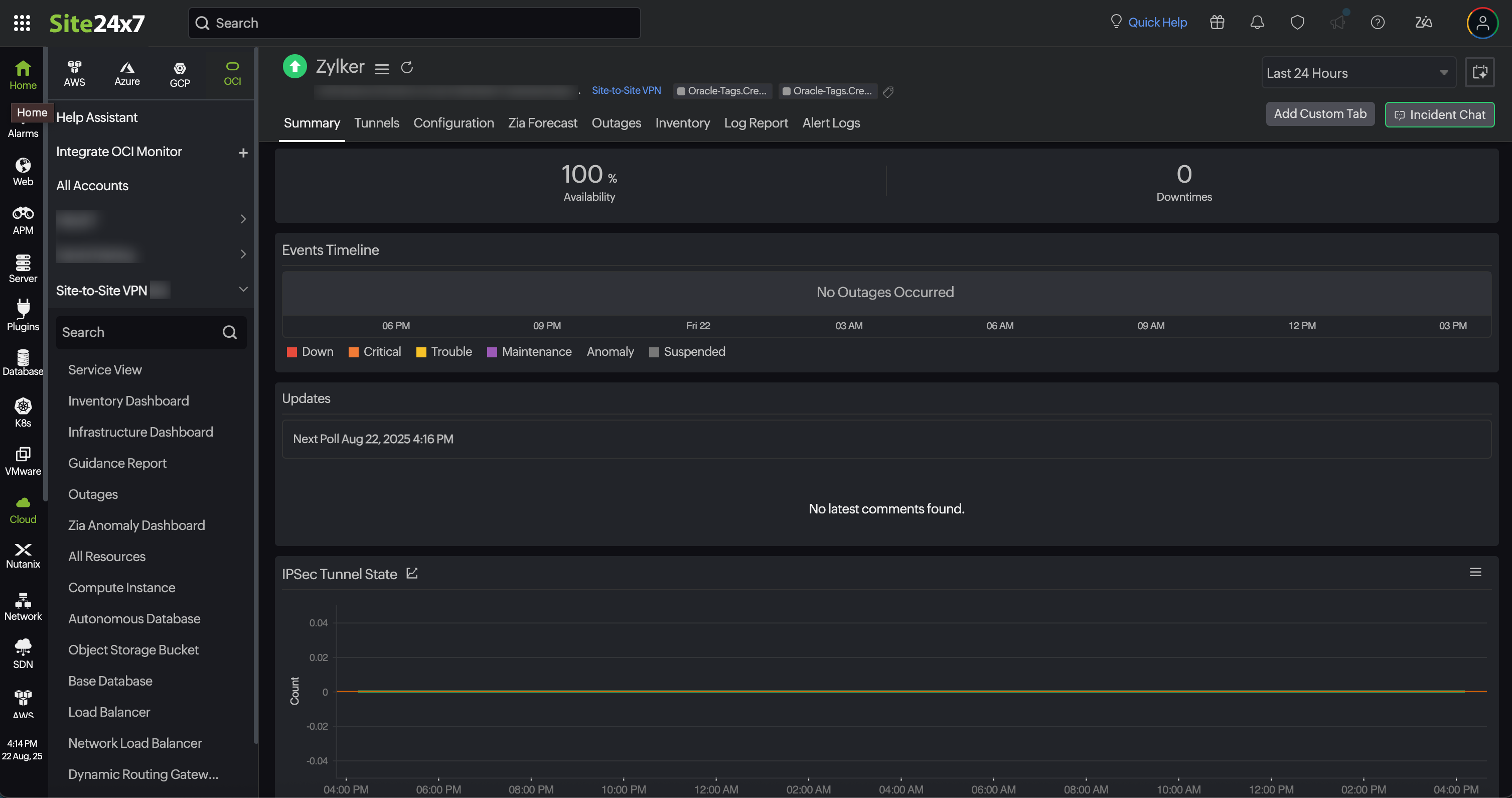Open the gift box icon

pyautogui.click(x=1217, y=22)
